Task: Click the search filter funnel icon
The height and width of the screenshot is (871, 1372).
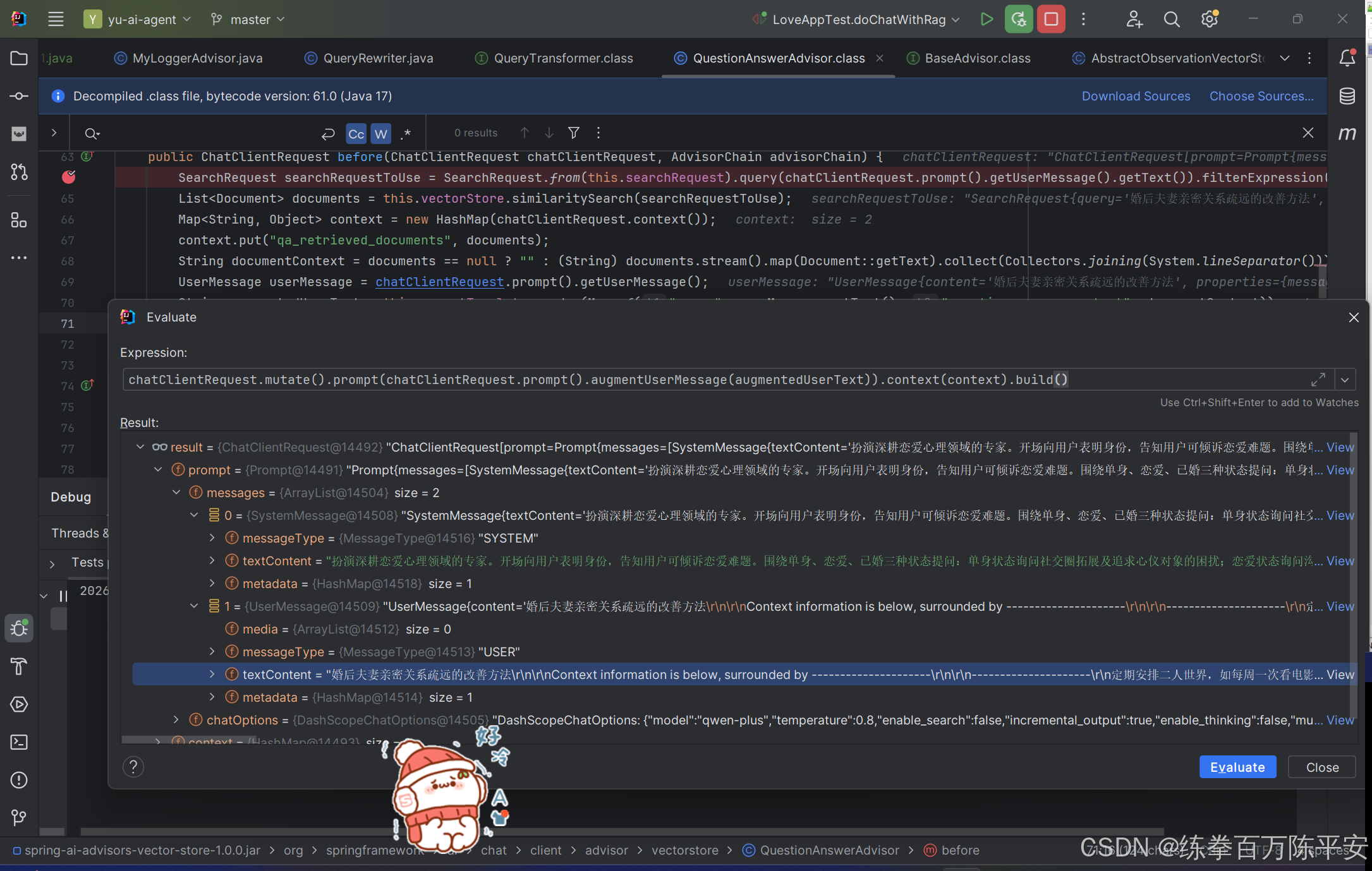Action: point(574,133)
